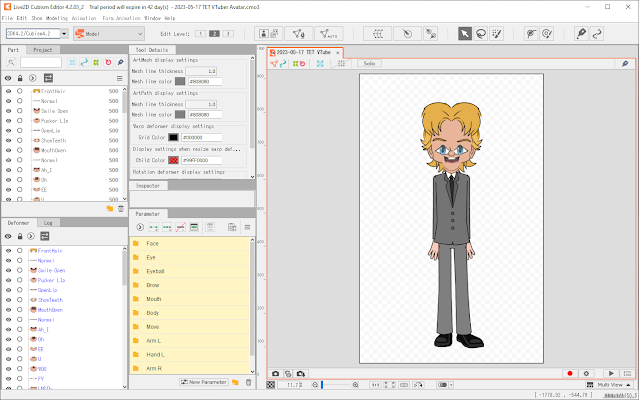Viewport: 639px width, 400px height.
Task: Open warp deformer Grid Color swatch
Action: pos(173,137)
